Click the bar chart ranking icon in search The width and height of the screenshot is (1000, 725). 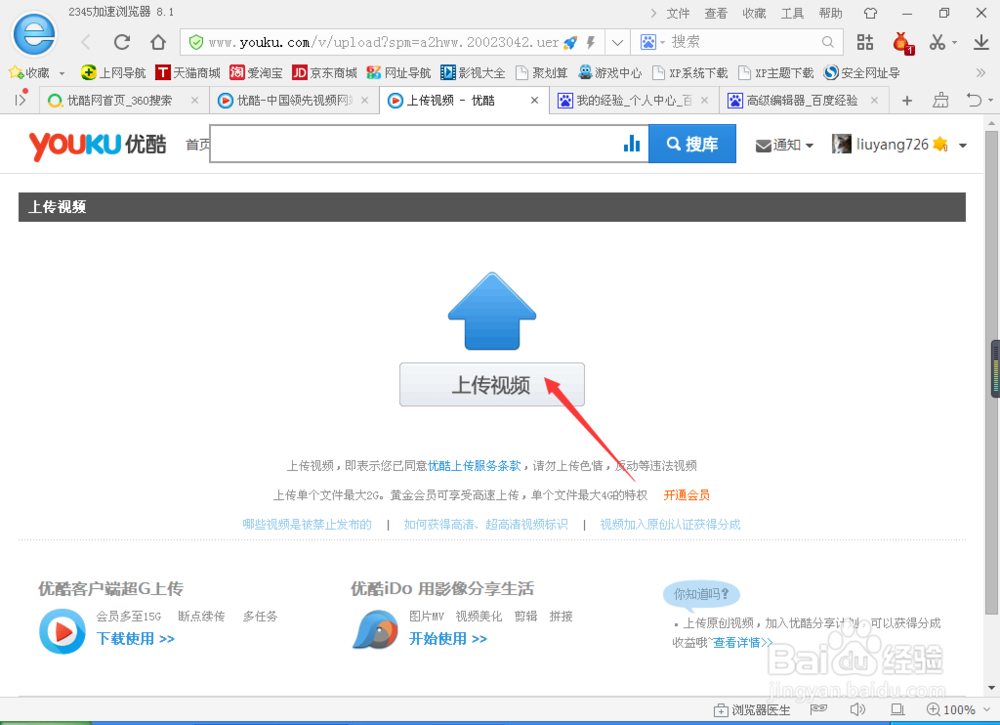631,144
